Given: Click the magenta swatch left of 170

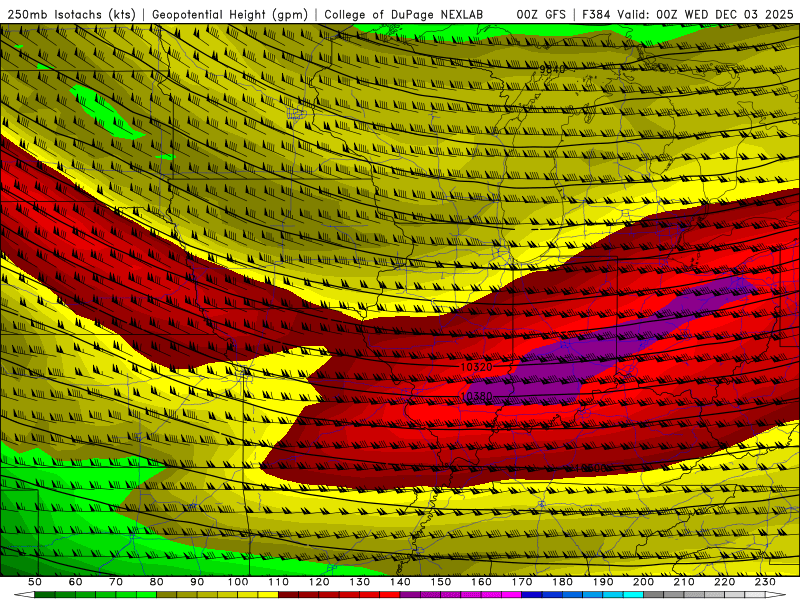Looking at the screenshot, I should coord(511,595).
